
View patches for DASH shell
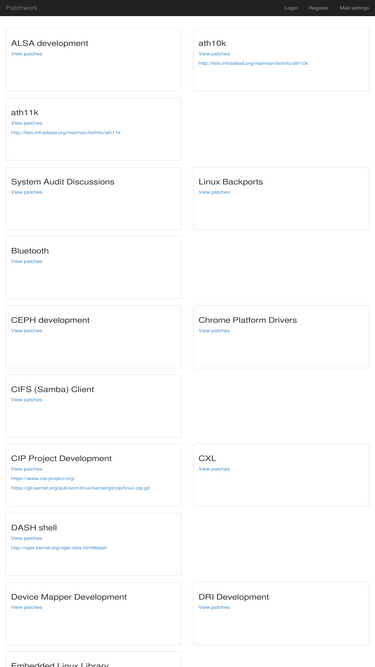pos(26,538)
